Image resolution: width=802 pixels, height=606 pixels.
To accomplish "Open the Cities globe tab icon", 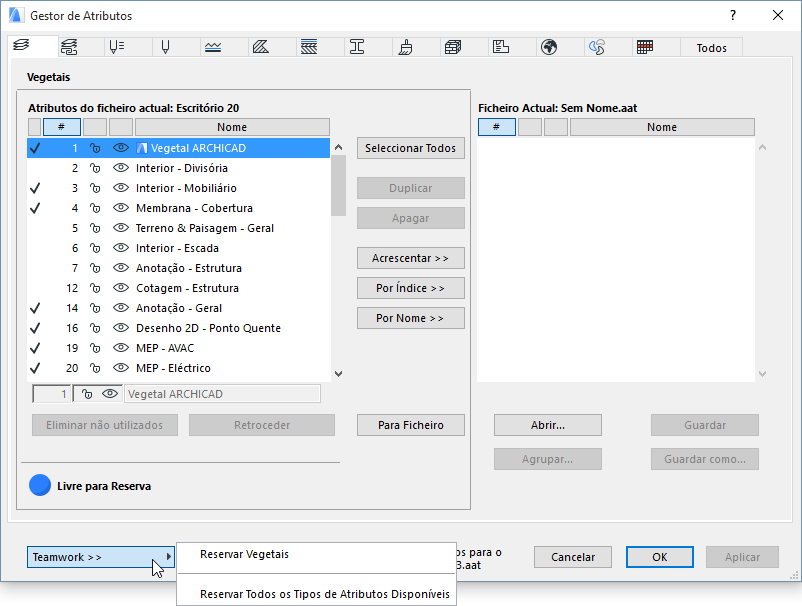I will click(549, 47).
